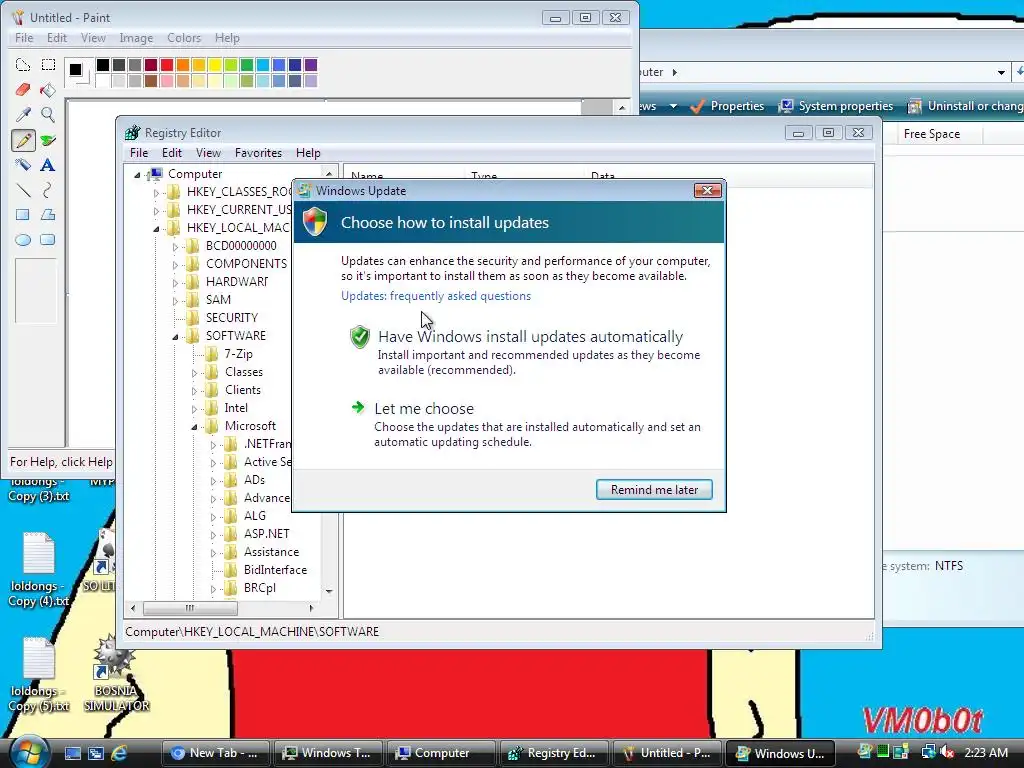The width and height of the screenshot is (1024, 768).
Task: Collapse SOFTWARE registry key
Action: pos(175,337)
